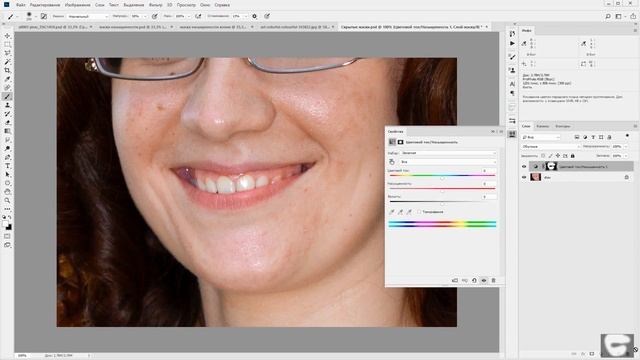Screen dimensions: 640x360
Task: Toggle layer filtering switch in Layers panel
Action: click(627, 136)
